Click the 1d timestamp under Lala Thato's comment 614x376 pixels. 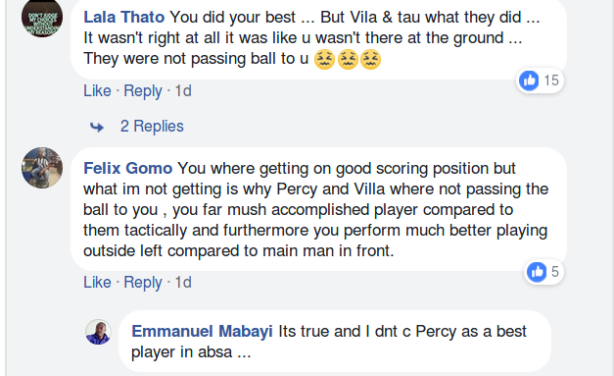(183, 91)
